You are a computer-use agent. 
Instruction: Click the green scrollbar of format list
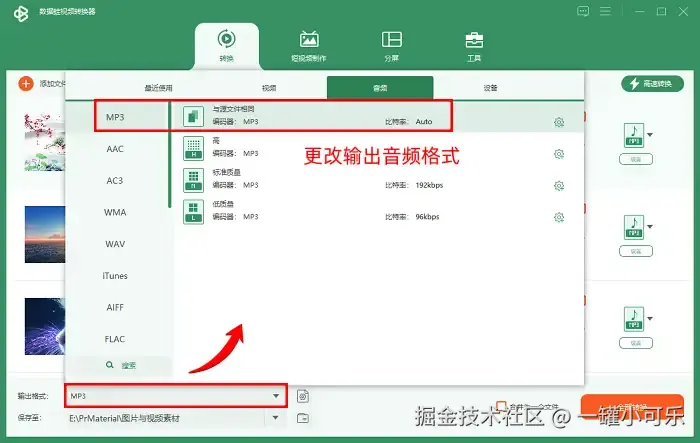coord(170,155)
